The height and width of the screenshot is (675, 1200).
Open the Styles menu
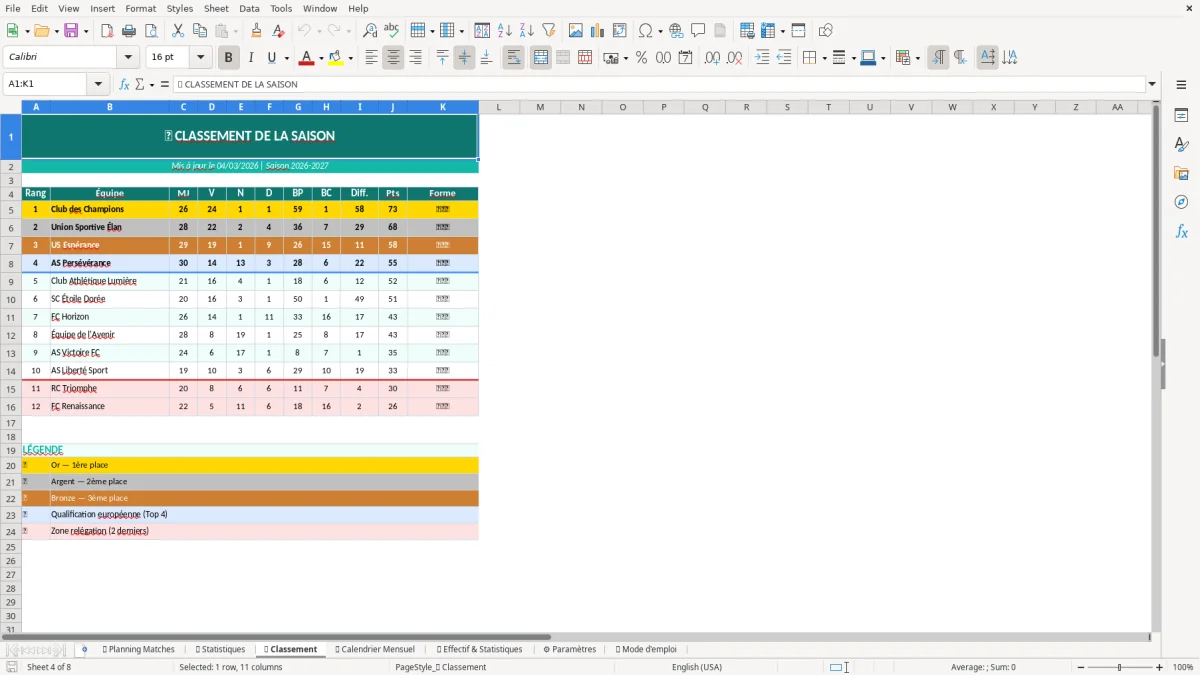point(180,8)
